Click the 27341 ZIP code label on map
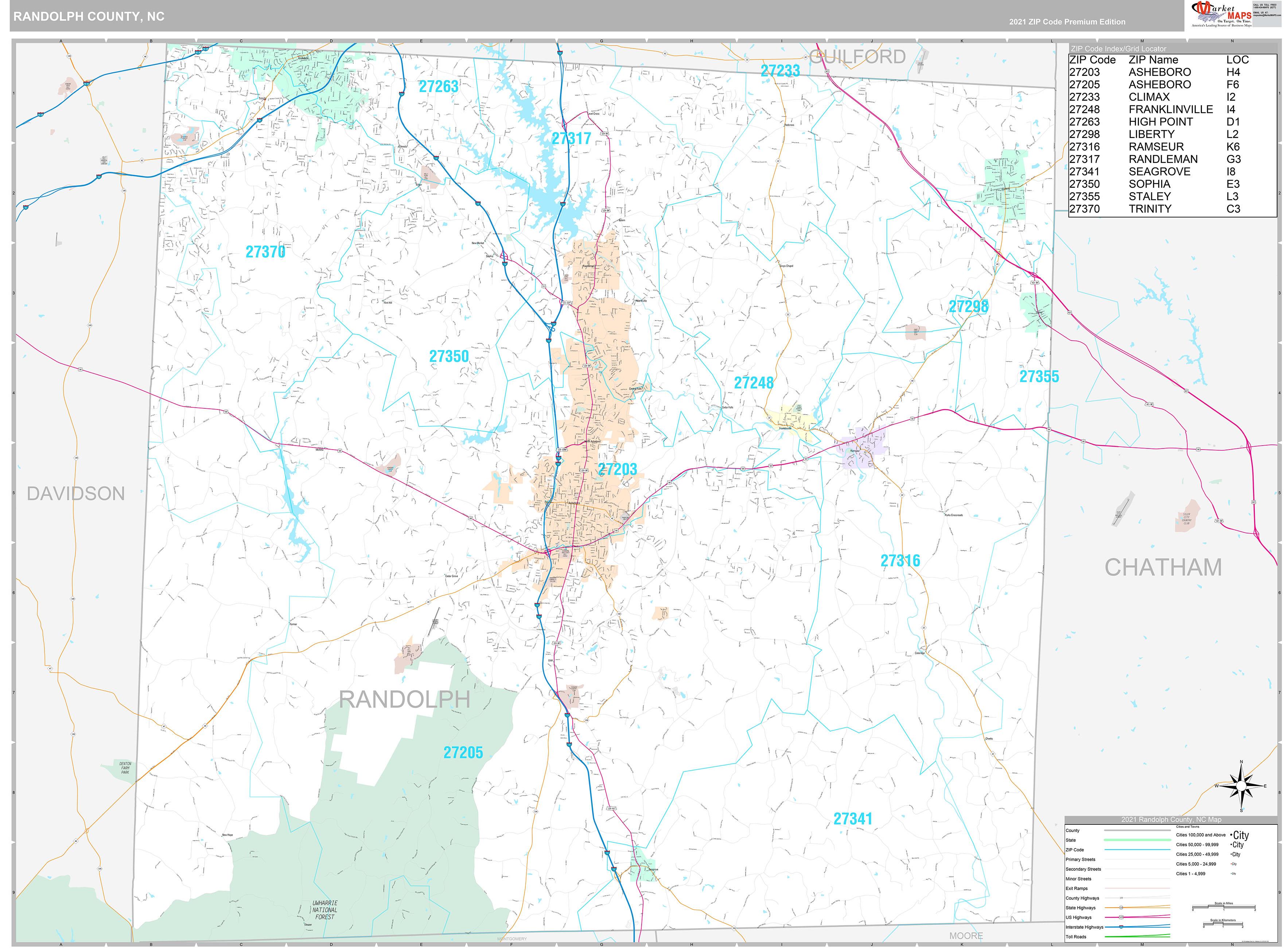 tap(853, 819)
